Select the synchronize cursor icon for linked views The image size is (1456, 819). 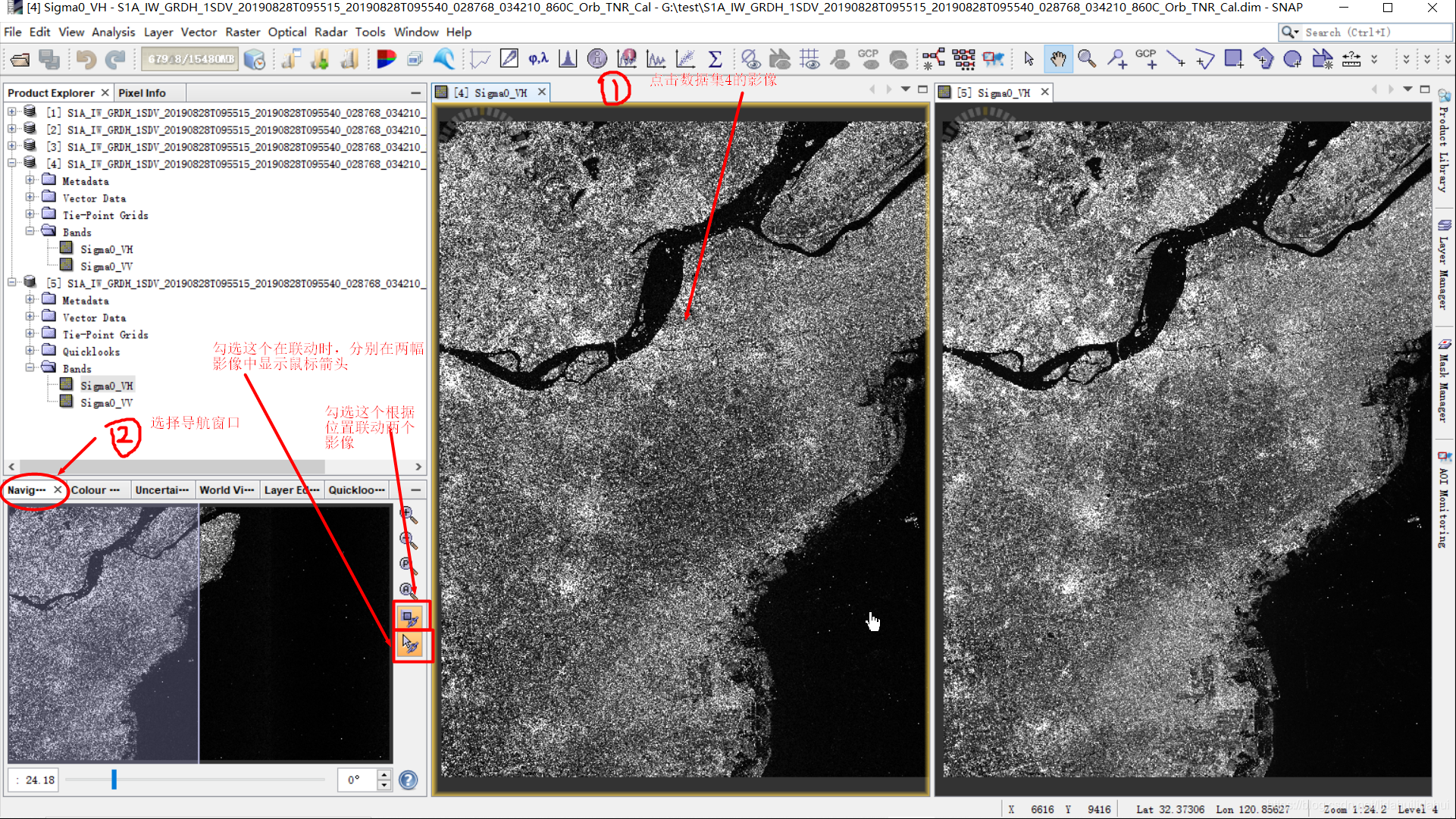click(x=408, y=644)
